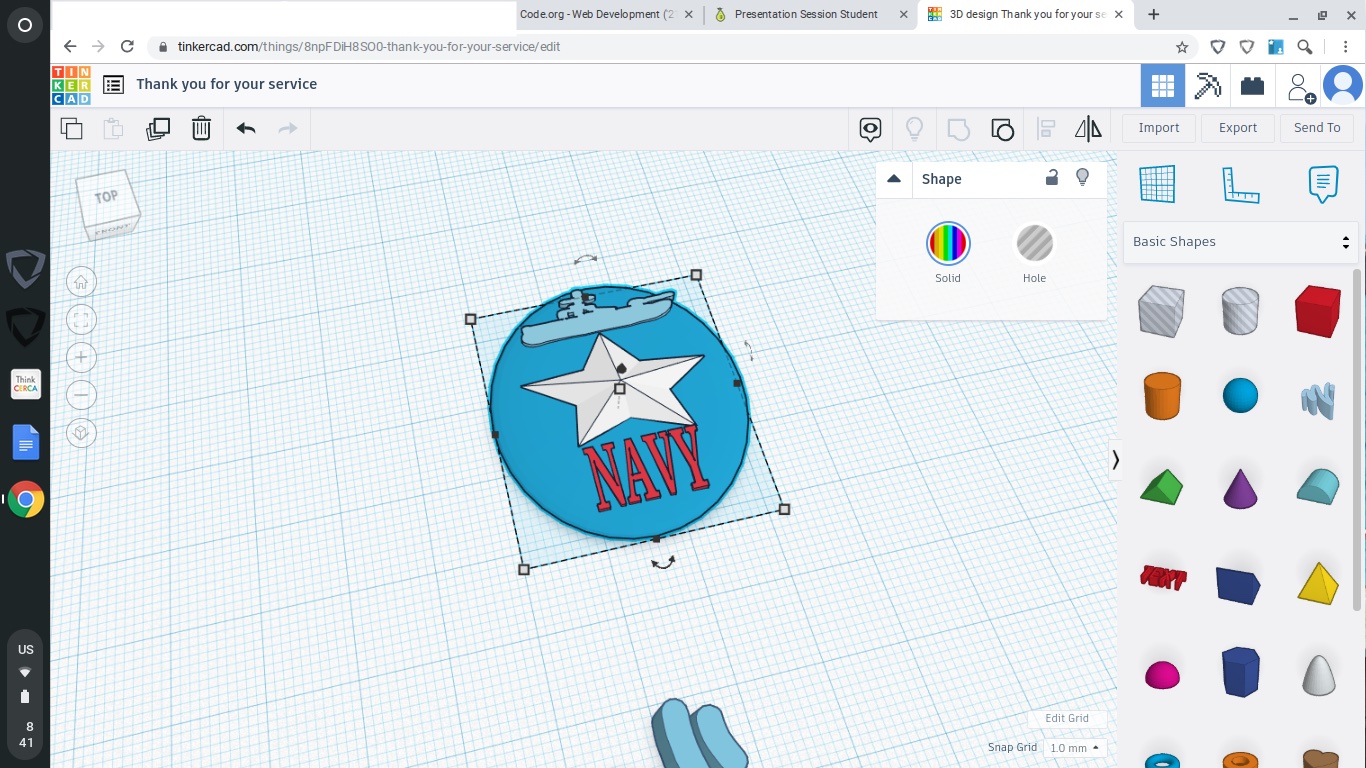Toggle the view notes visibility icon

[x=870, y=128]
